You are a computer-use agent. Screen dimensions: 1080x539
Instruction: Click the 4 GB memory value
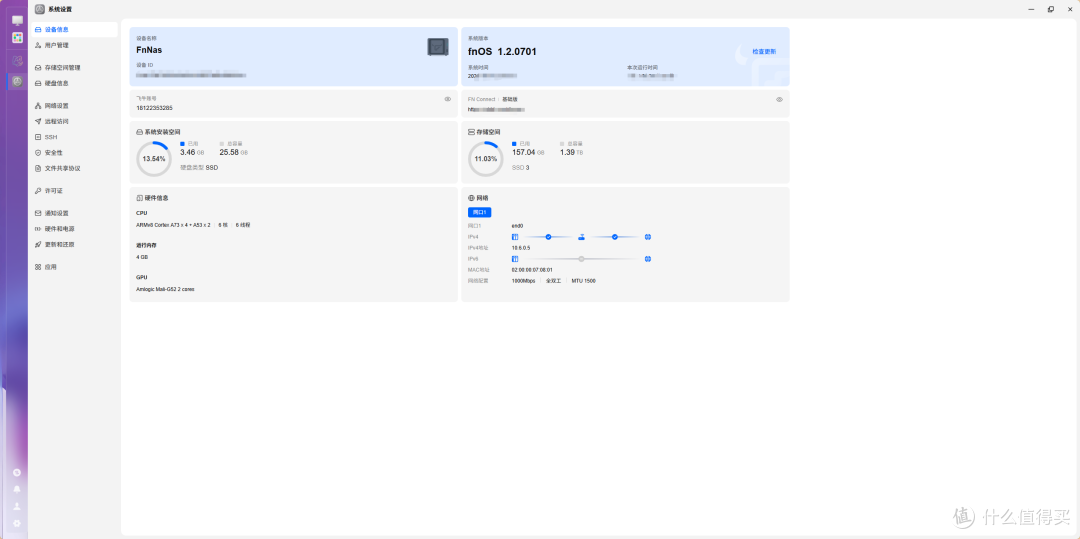tap(142, 257)
